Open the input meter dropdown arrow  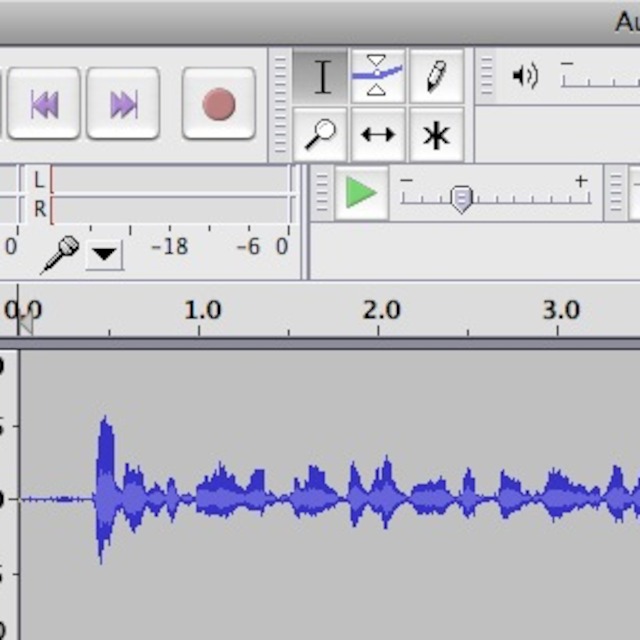[104, 255]
